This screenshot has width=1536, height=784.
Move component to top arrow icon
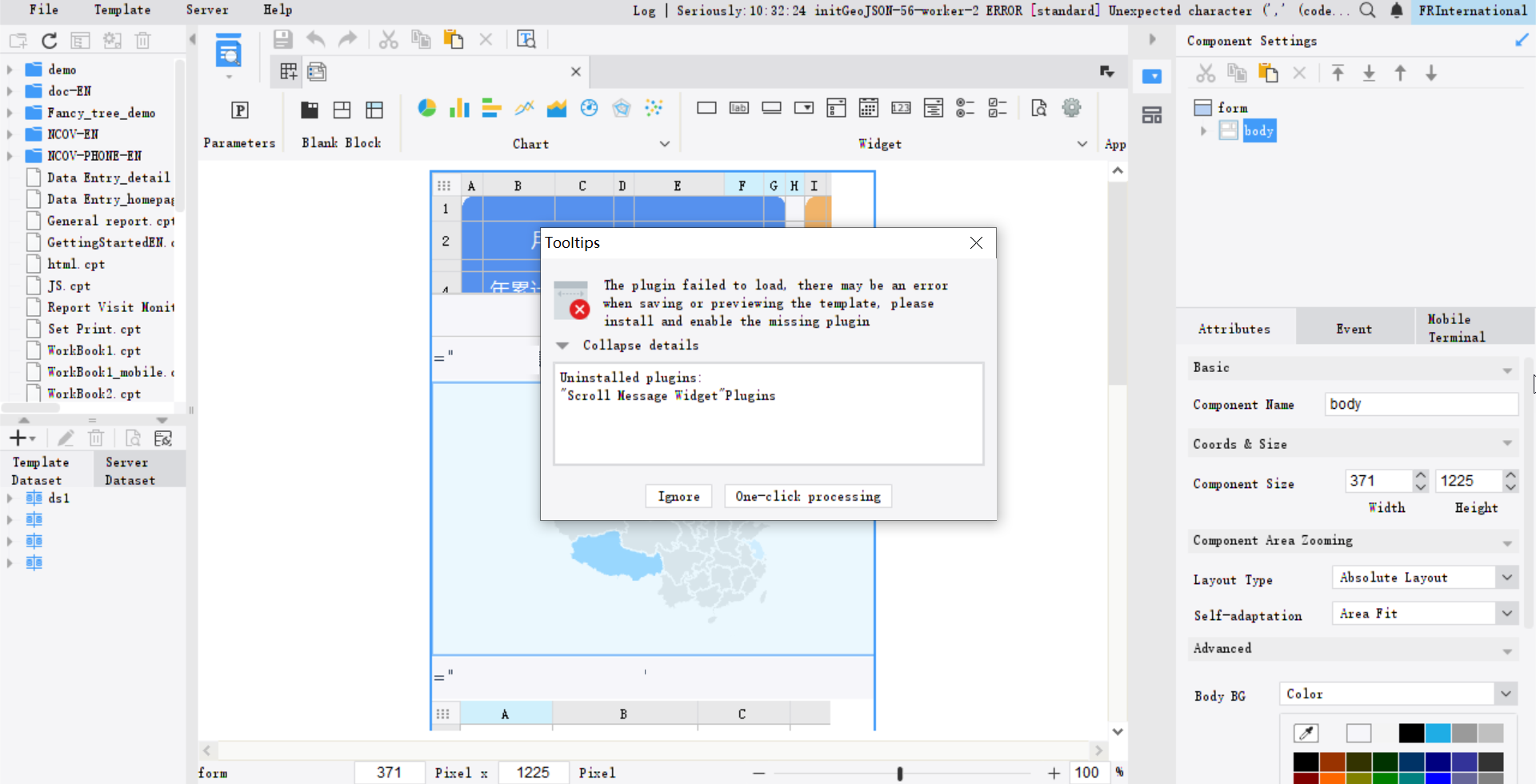1338,74
